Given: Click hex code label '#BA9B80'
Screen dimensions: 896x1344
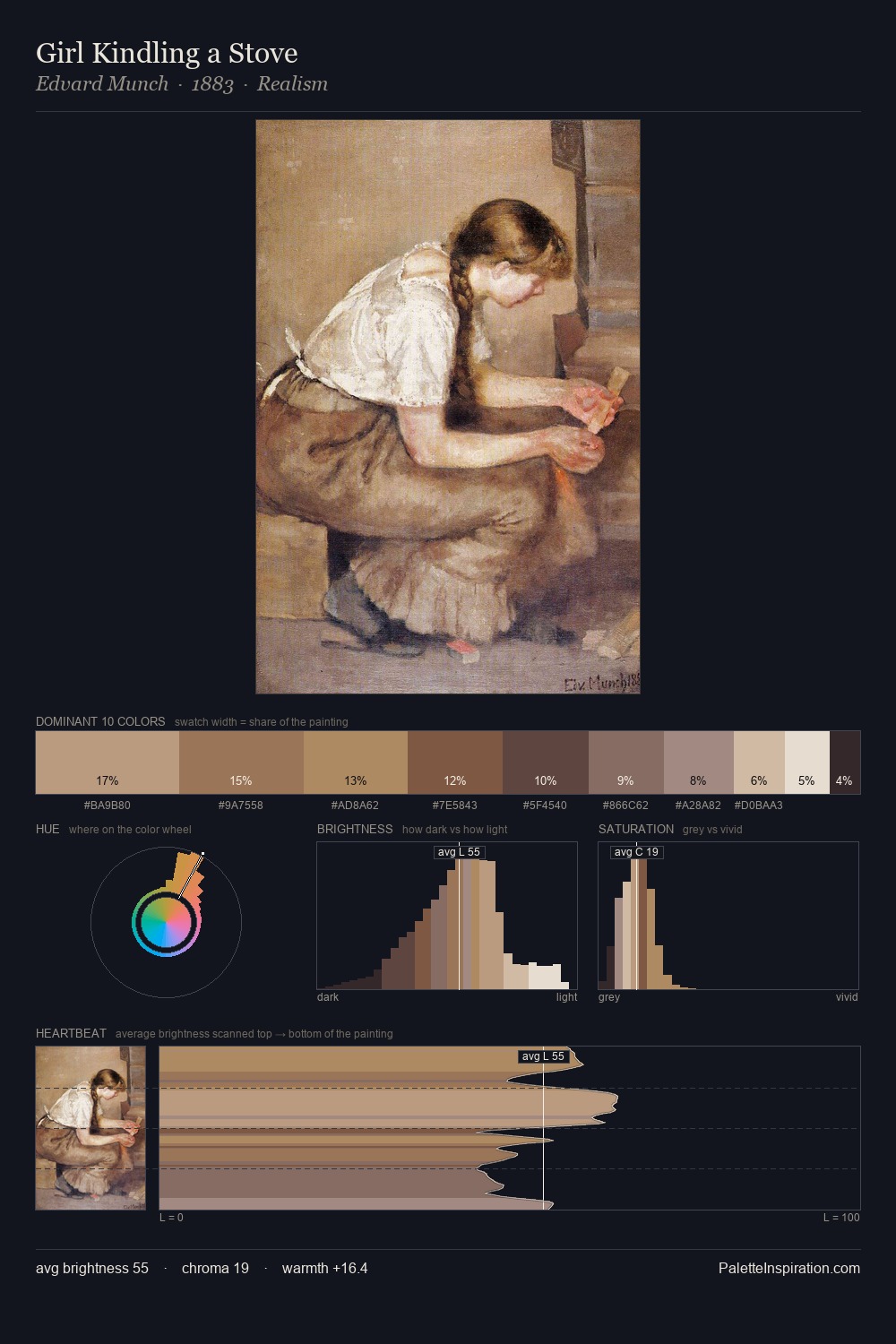Looking at the screenshot, I should (108, 805).
